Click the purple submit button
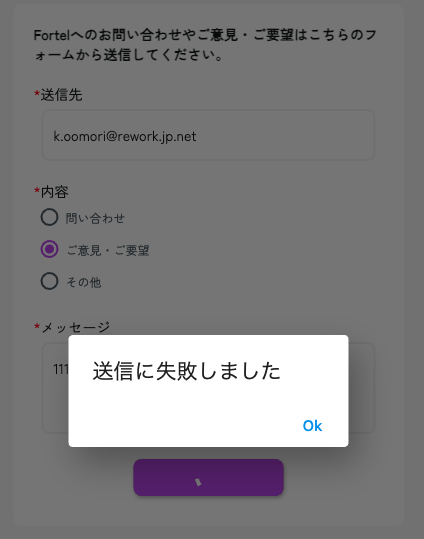Image resolution: width=424 pixels, height=539 pixels. [208, 477]
